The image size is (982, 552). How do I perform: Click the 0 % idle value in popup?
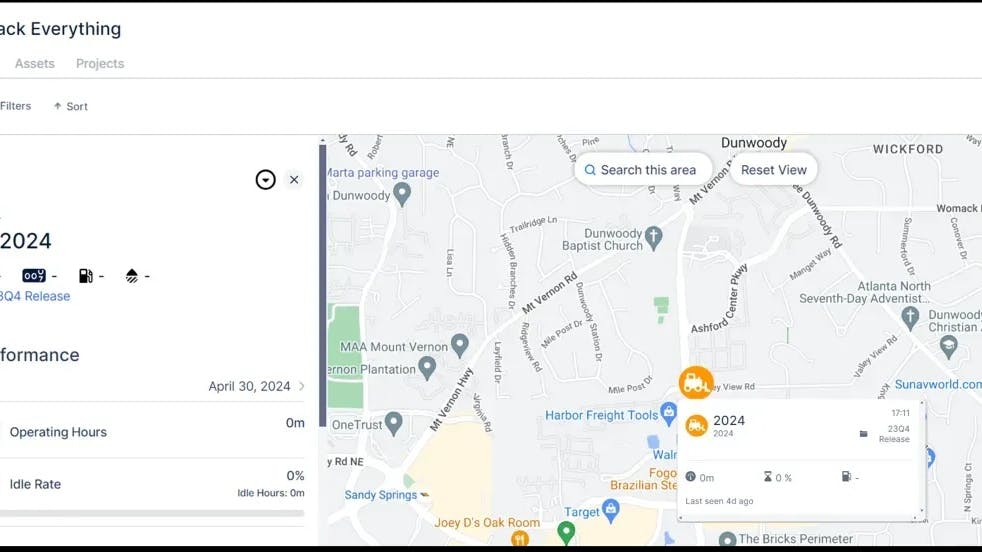click(x=783, y=477)
